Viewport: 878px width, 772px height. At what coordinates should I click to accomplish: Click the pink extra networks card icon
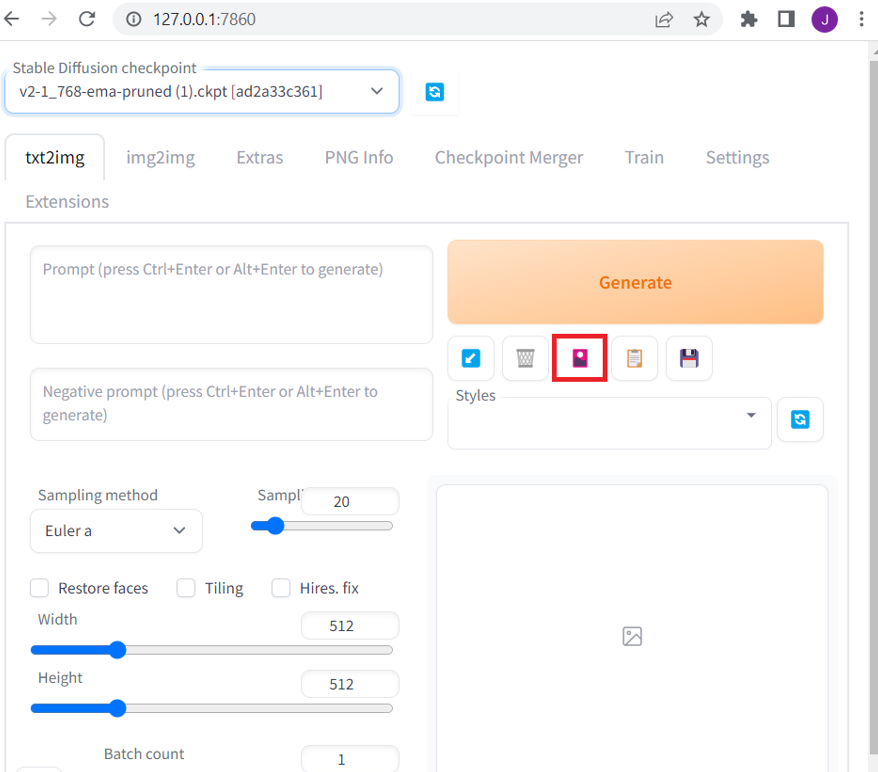click(580, 358)
